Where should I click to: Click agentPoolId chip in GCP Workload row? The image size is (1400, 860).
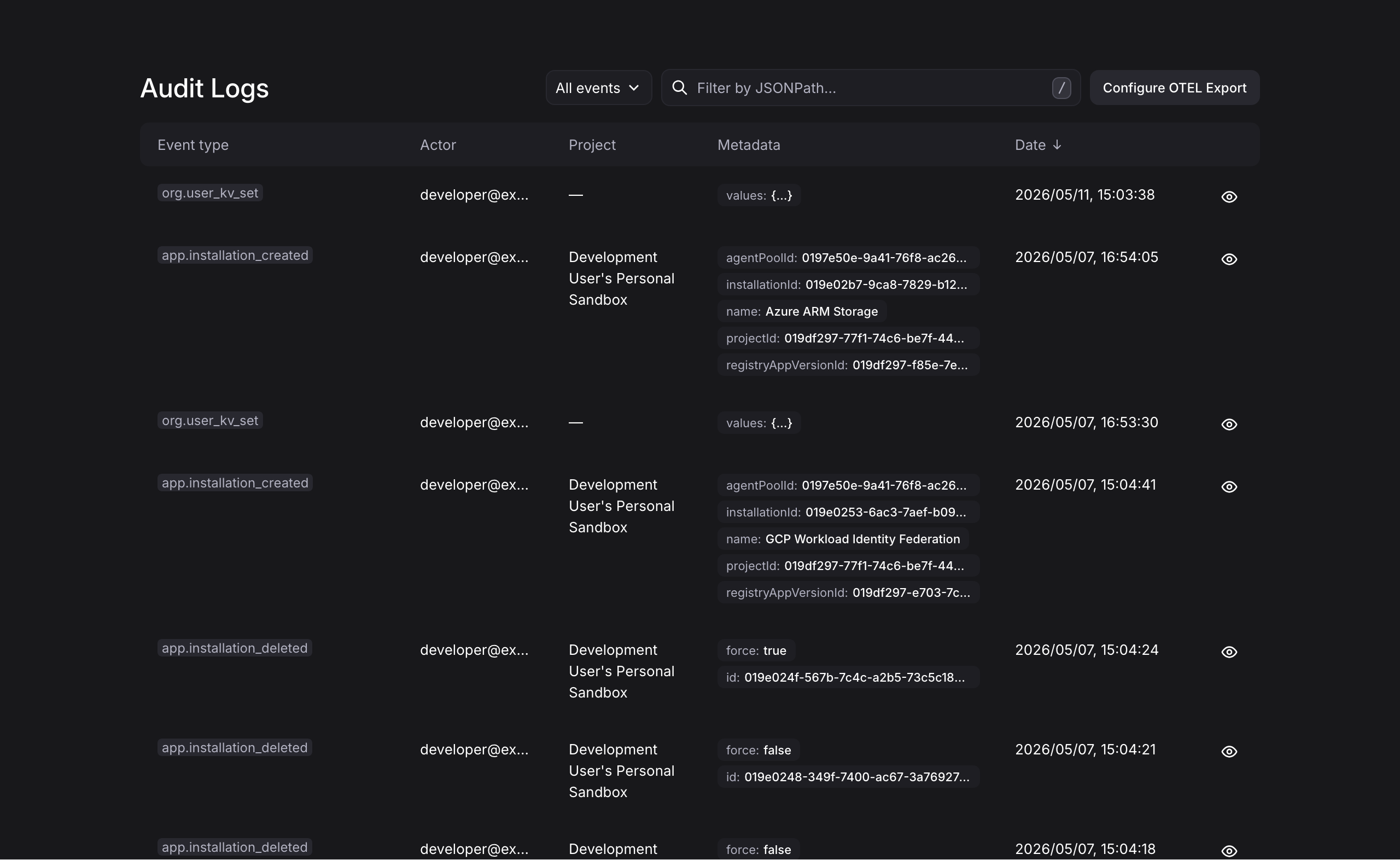848,485
